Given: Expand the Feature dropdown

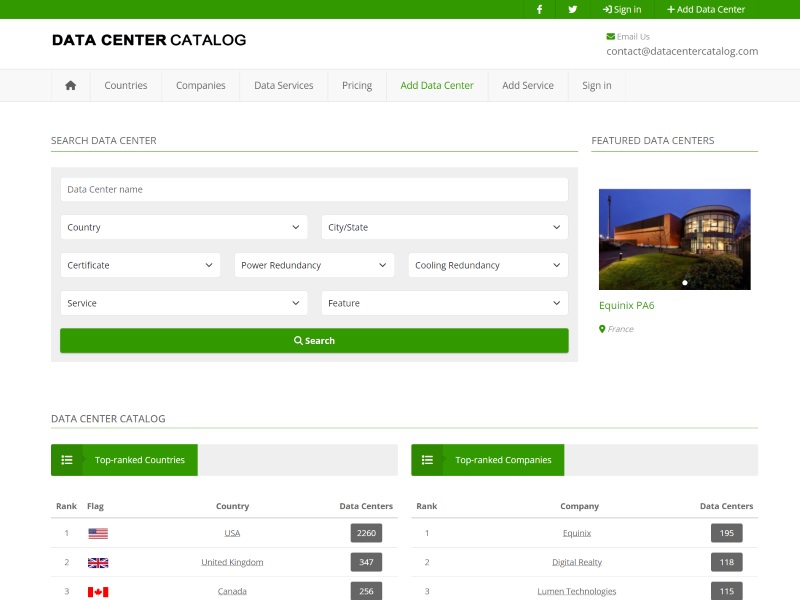Looking at the screenshot, I should 444,303.
